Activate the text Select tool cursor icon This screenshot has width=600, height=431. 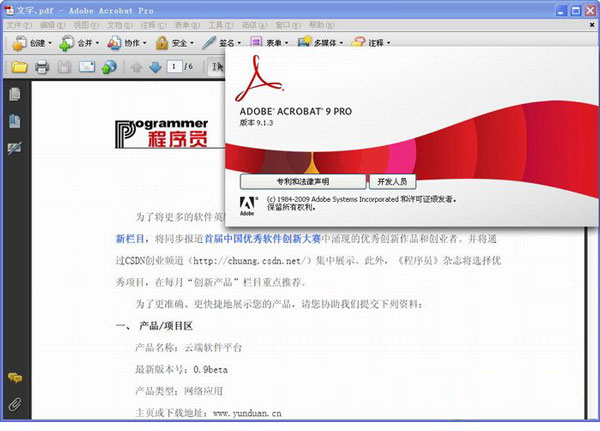point(217,67)
